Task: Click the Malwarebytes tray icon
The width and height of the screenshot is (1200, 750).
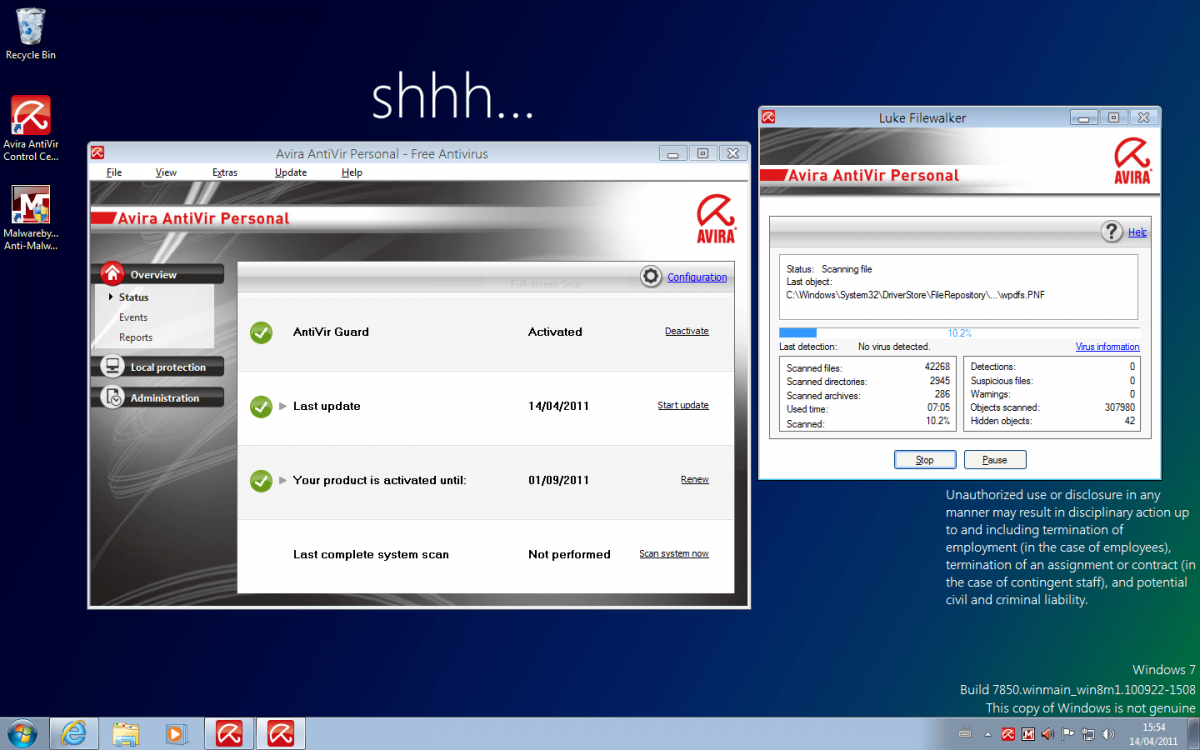Action: coord(1029,734)
